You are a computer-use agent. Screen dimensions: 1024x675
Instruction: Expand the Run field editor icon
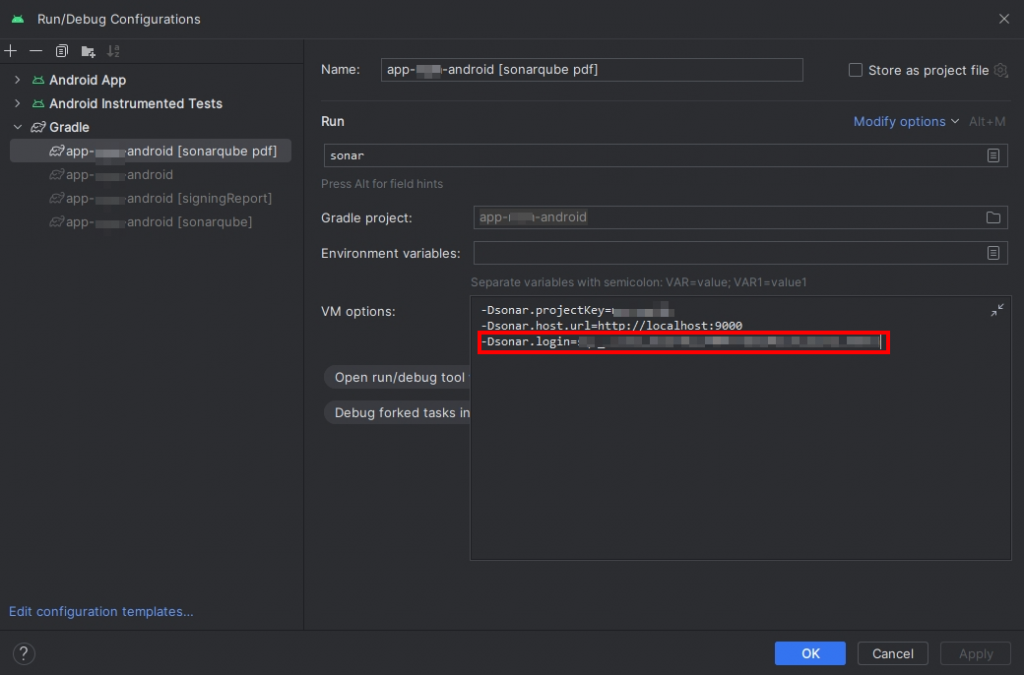point(993,155)
